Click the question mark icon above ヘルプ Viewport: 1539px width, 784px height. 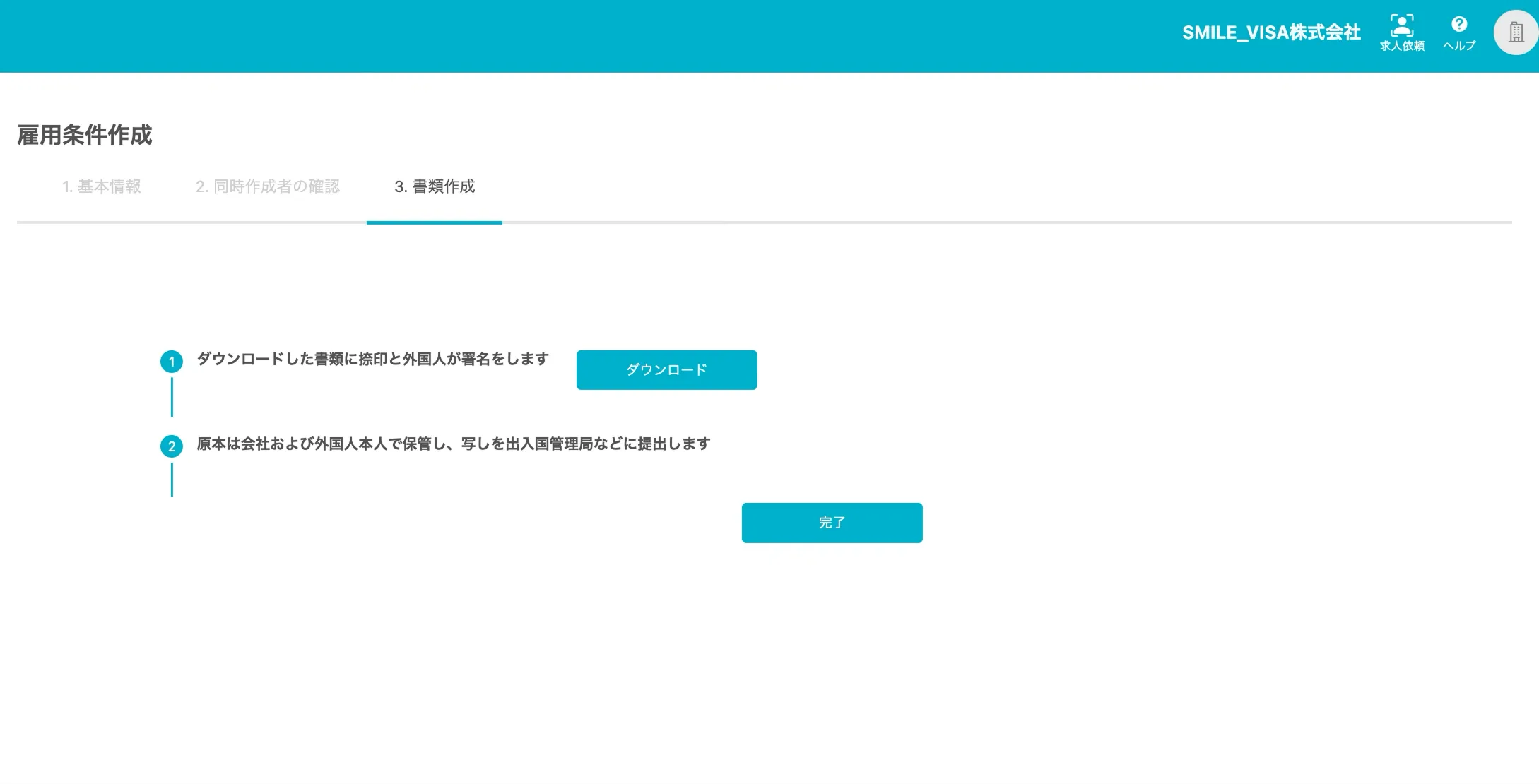(x=1459, y=23)
